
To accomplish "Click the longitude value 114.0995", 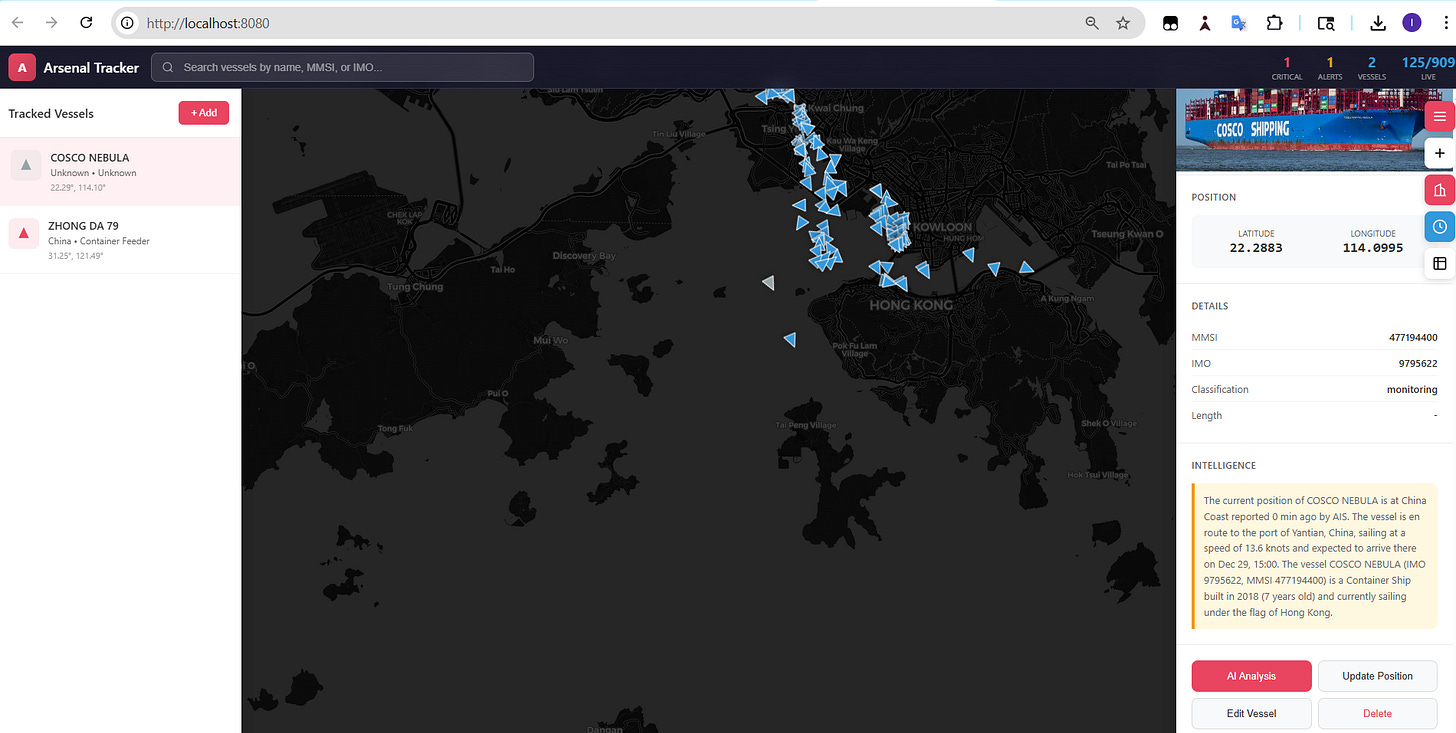I will click(x=1373, y=248).
